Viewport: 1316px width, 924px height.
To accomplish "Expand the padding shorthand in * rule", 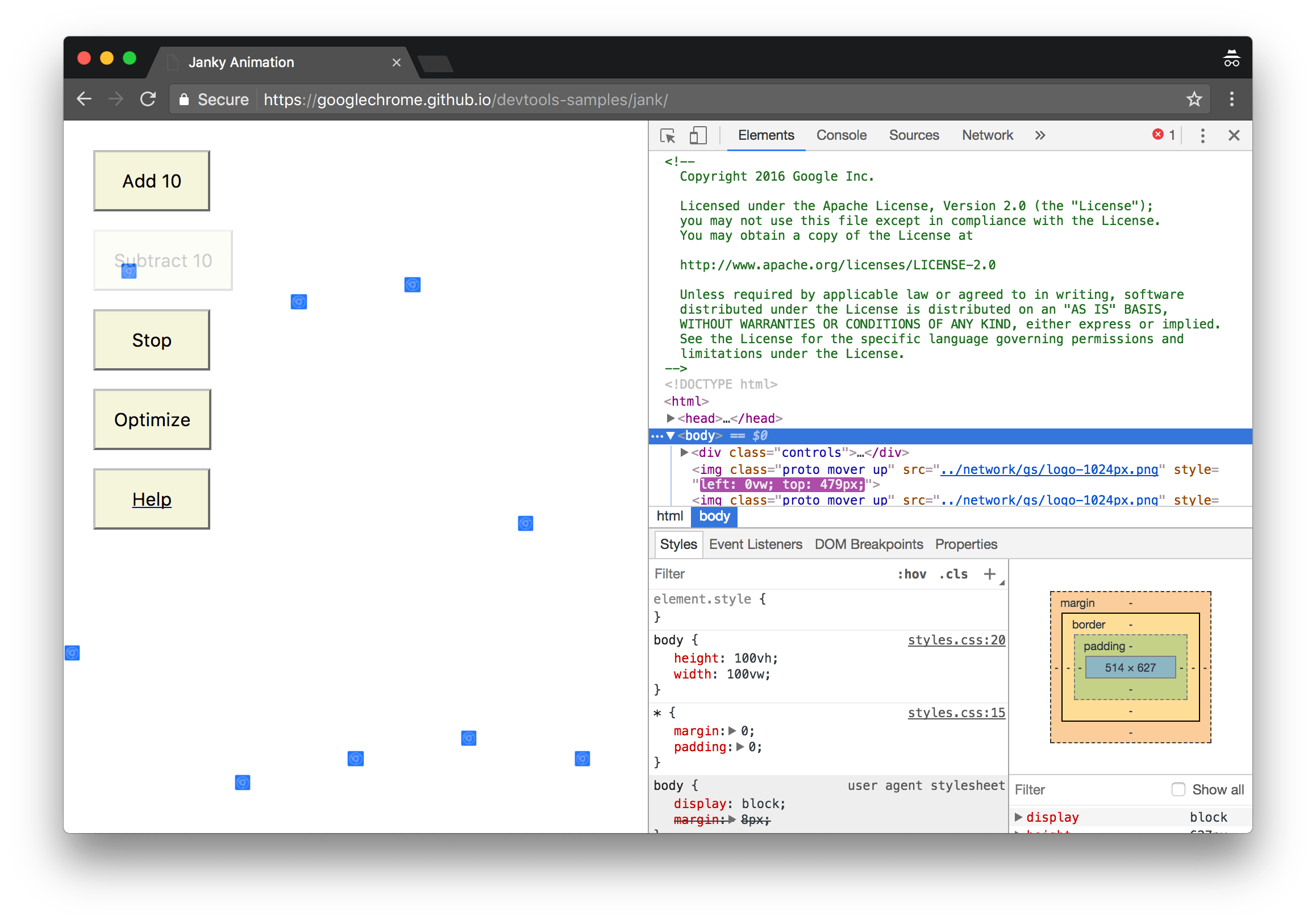I will coord(740,747).
